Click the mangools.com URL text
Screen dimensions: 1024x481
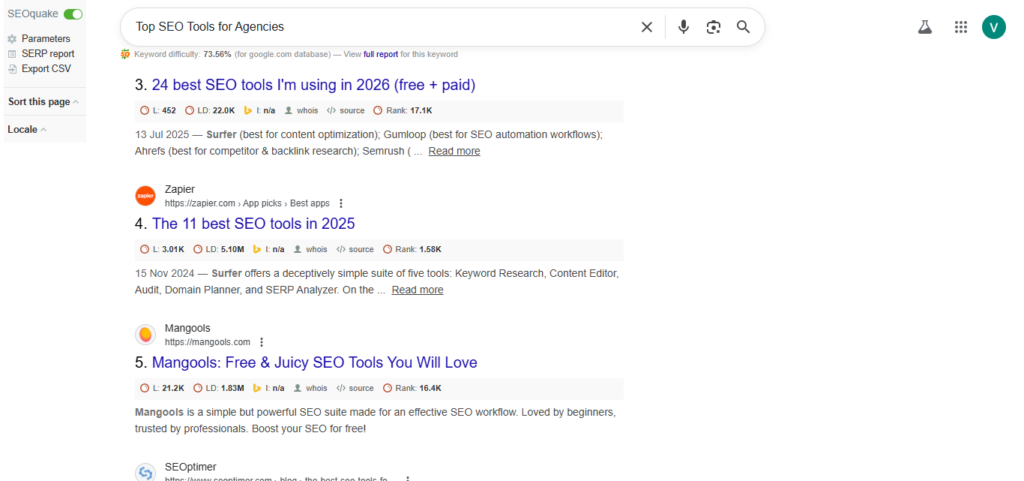coord(207,342)
